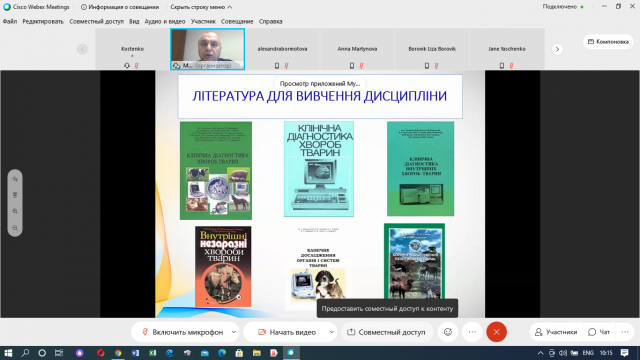Zoom in on the shared content
The image size is (640, 360).
point(15,211)
